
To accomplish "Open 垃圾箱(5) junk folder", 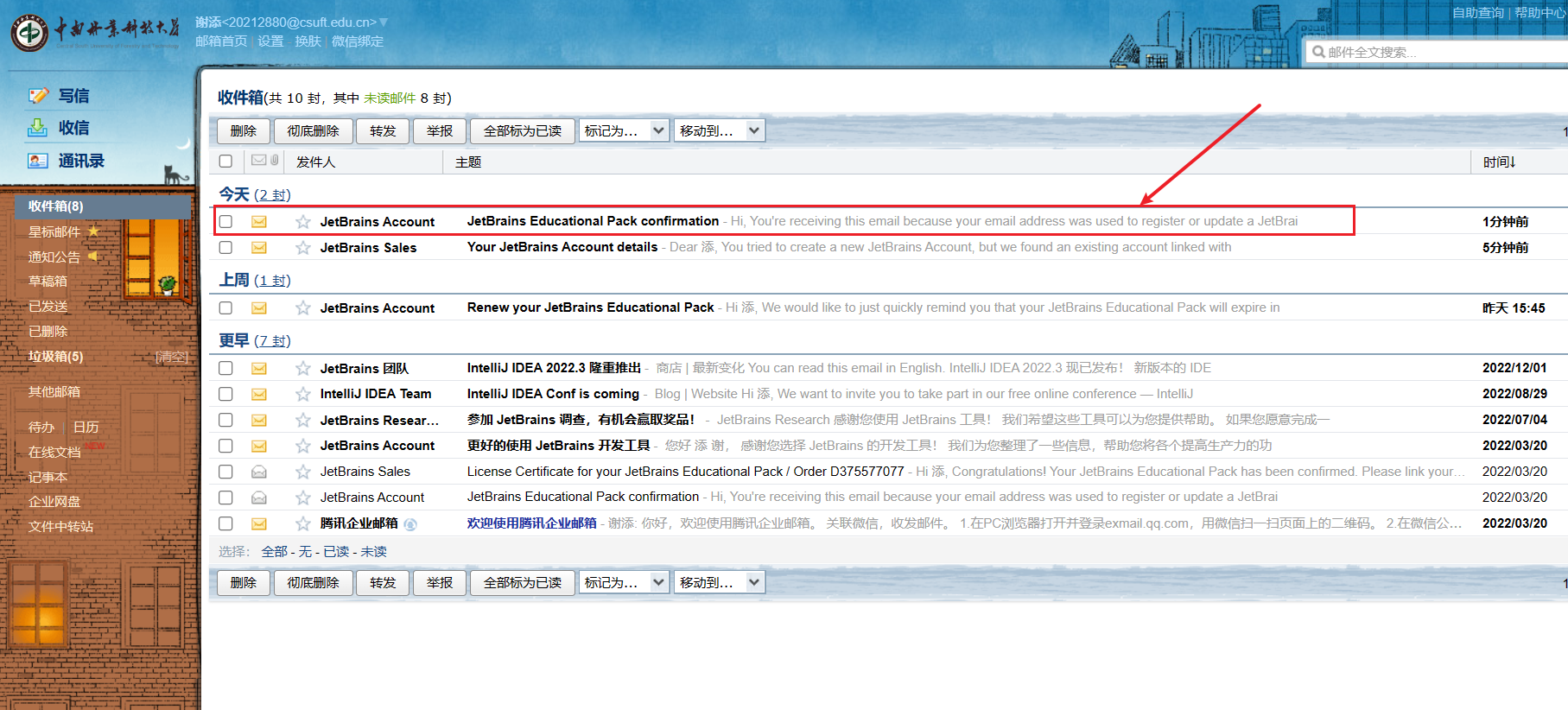I will pos(56,357).
